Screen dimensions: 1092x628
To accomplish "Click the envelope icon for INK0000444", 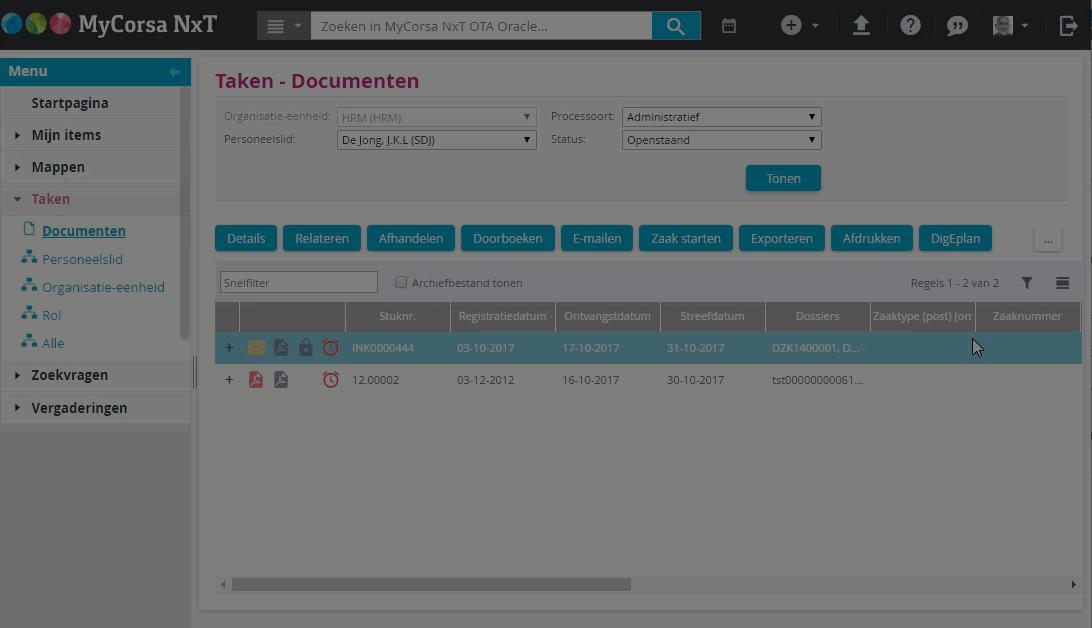I will (256, 347).
